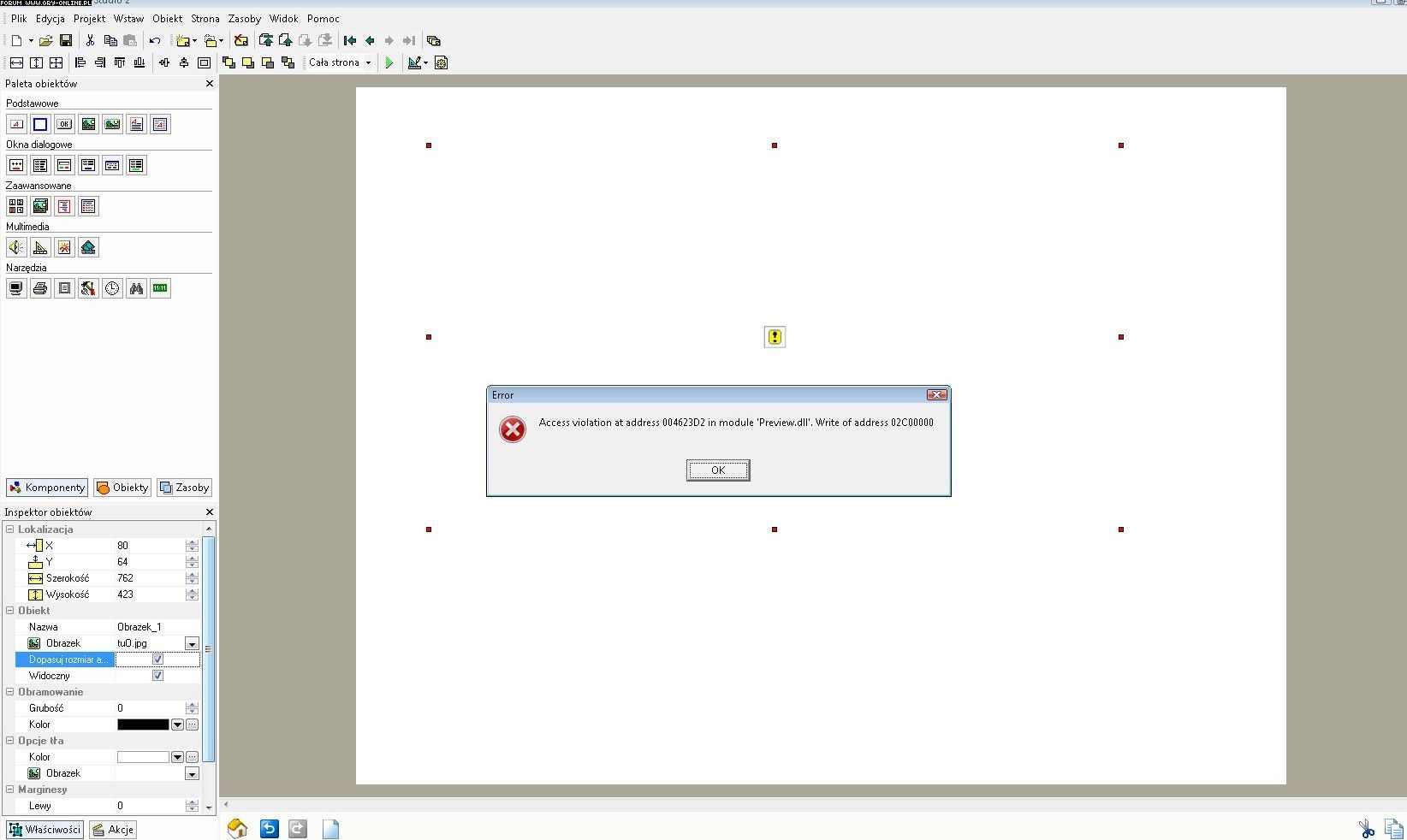Open the Obrazek tu0.jpg dropdown

click(192, 643)
